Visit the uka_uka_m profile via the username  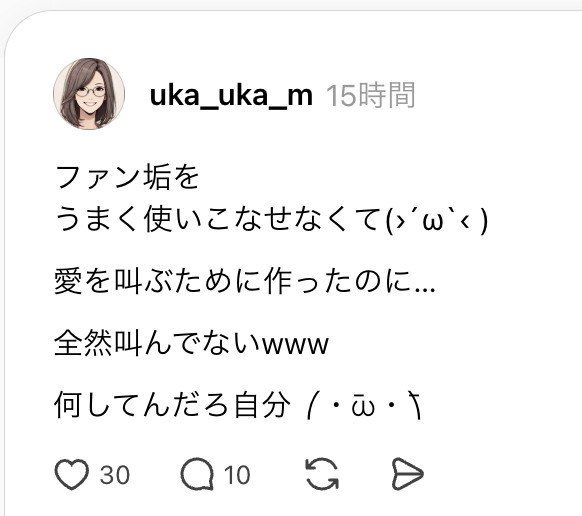(x=231, y=95)
